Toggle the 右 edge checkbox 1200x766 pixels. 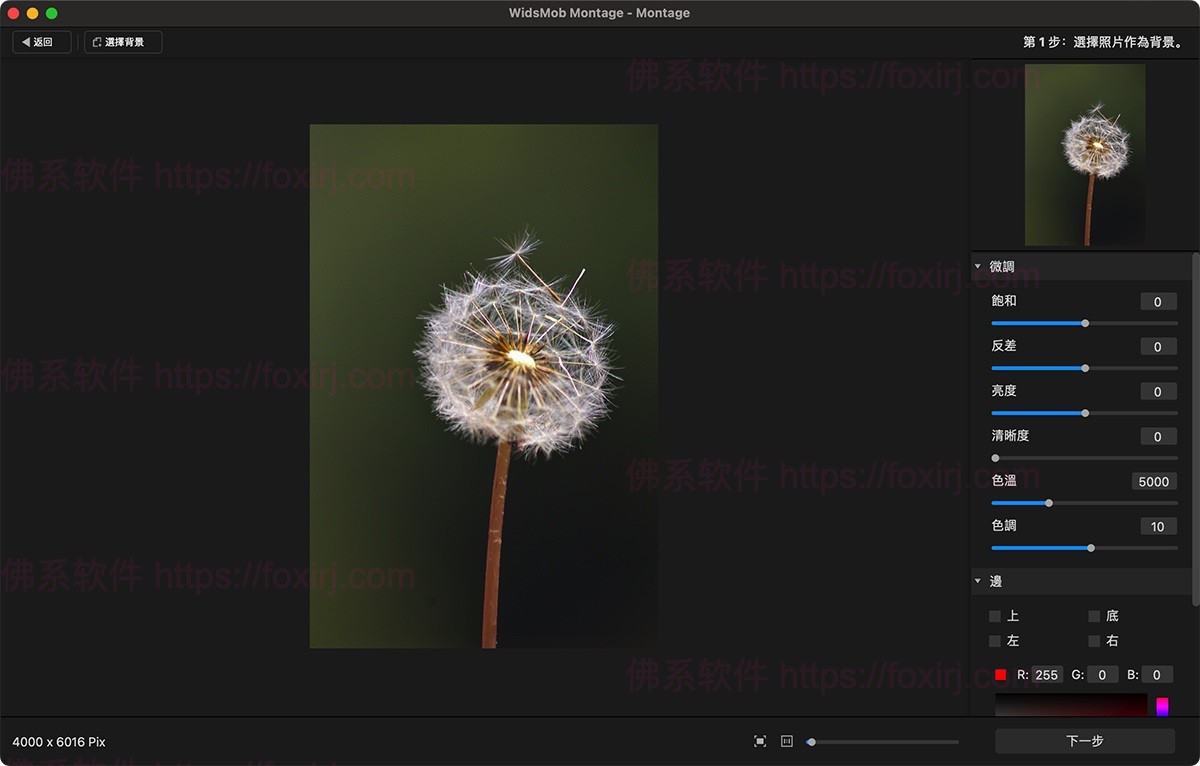tap(1094, 641)
